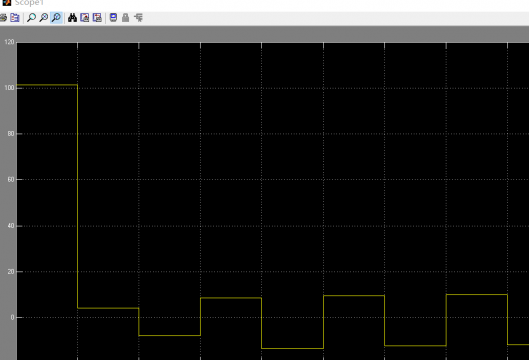Click the 60 label on y-axis
The width and height of the screenshot is (529, 360).
pyautogui.click(x=11, y=179)
